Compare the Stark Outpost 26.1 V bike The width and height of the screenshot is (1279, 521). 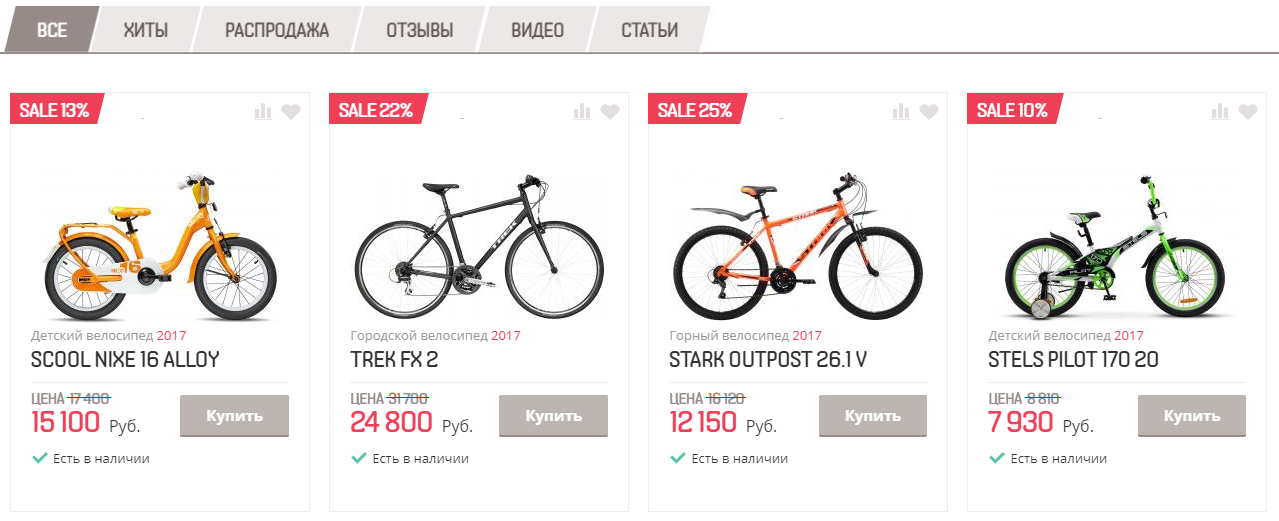(x=901, y=111)
